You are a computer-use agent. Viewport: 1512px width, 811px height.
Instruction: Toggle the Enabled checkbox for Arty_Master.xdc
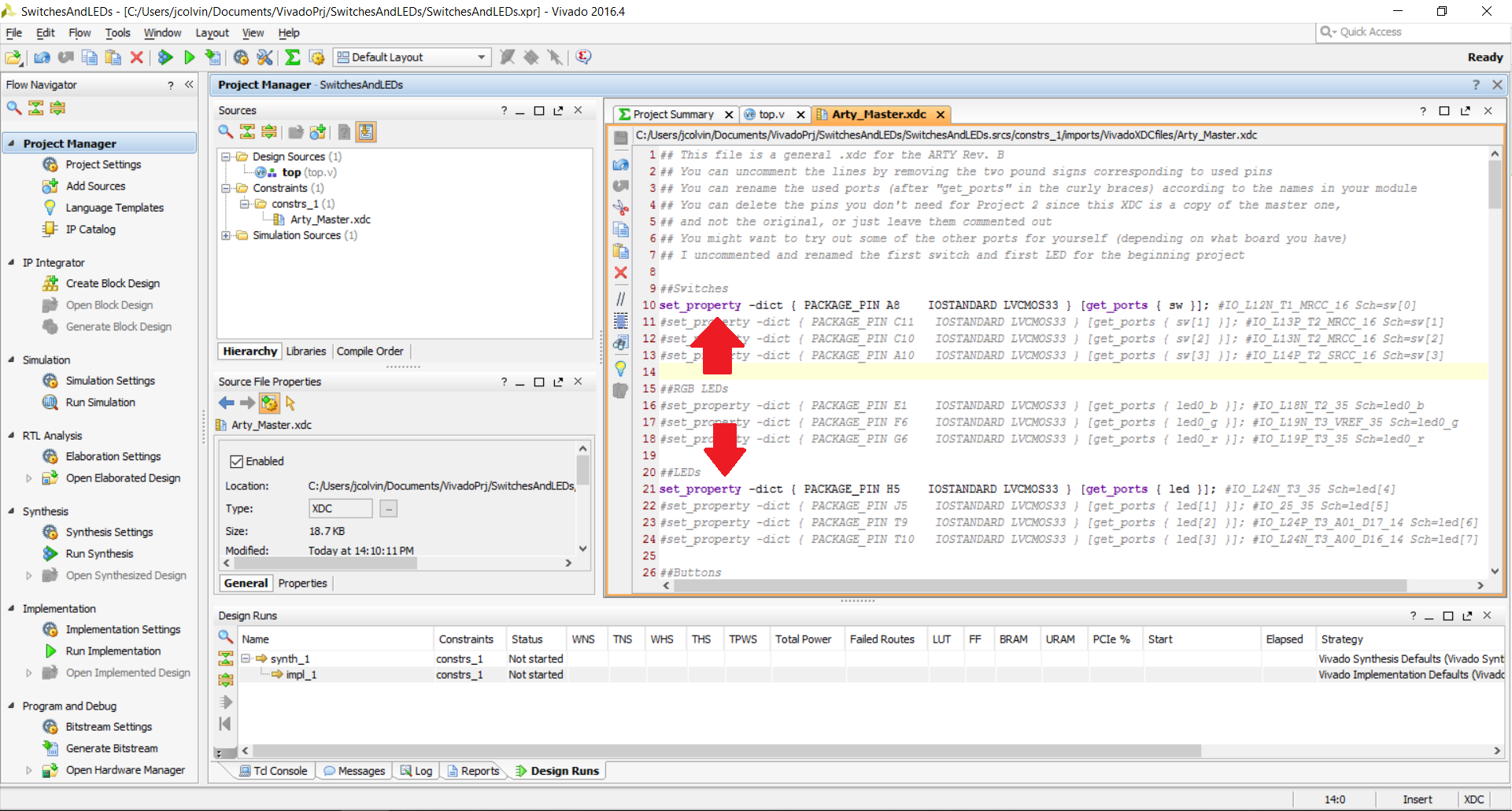coord(236,461)
